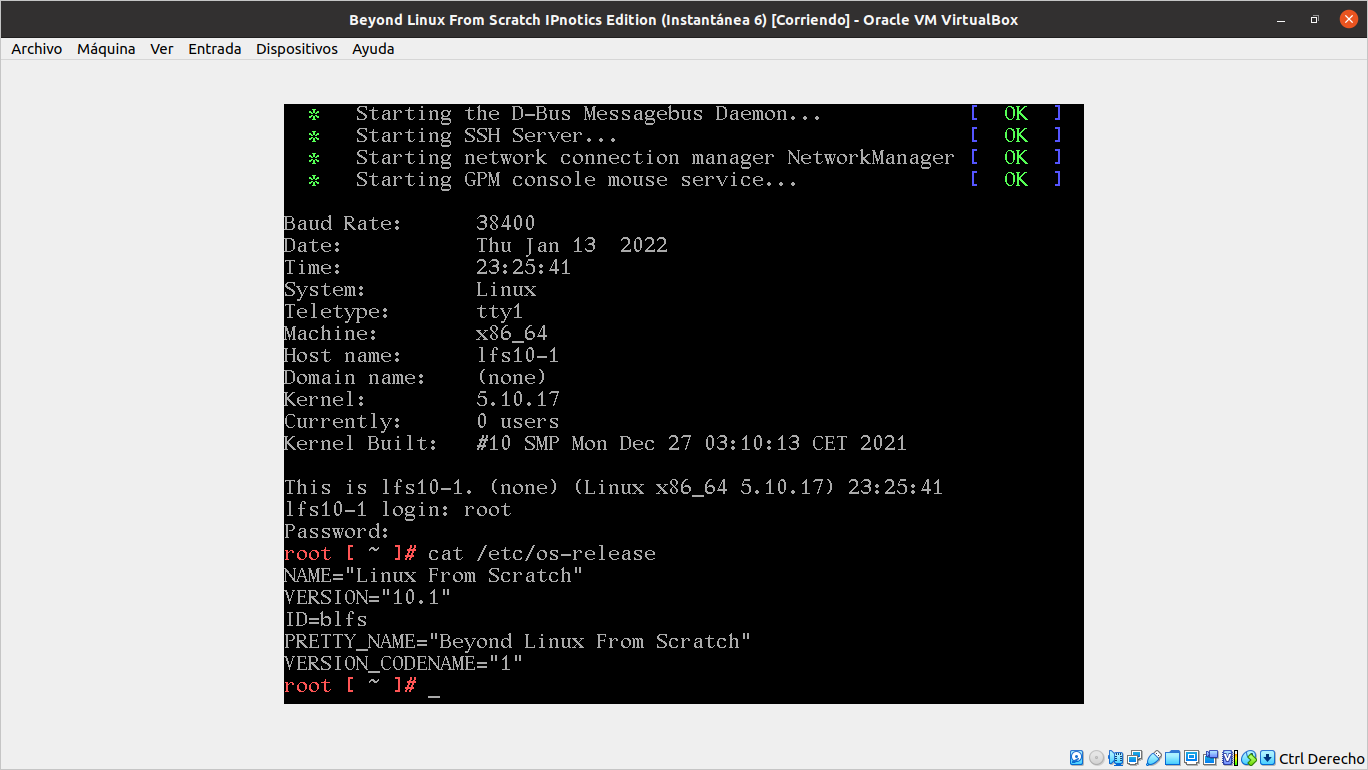Click the network adapters status icon
The width and height of the screenshot is (1368, 770).
[1134, 758]
